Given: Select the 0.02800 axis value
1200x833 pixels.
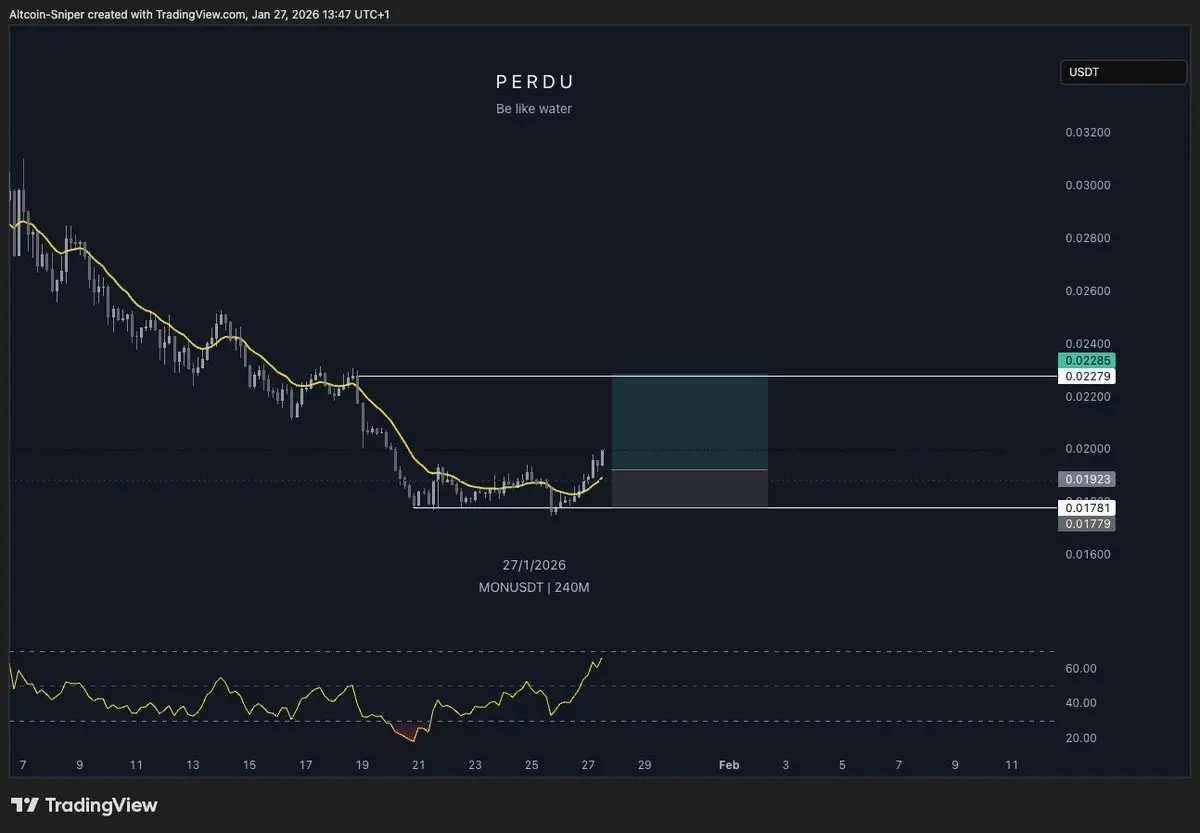Looking at the screenshot, I should 1088,238.
